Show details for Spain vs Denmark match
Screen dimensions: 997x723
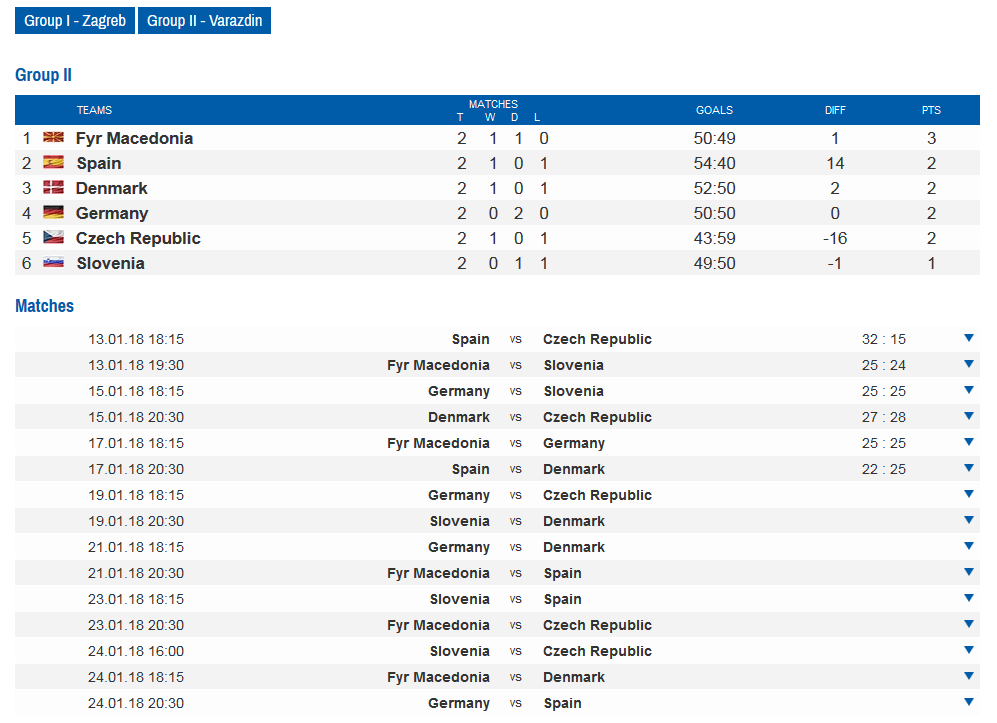(968, 469)
